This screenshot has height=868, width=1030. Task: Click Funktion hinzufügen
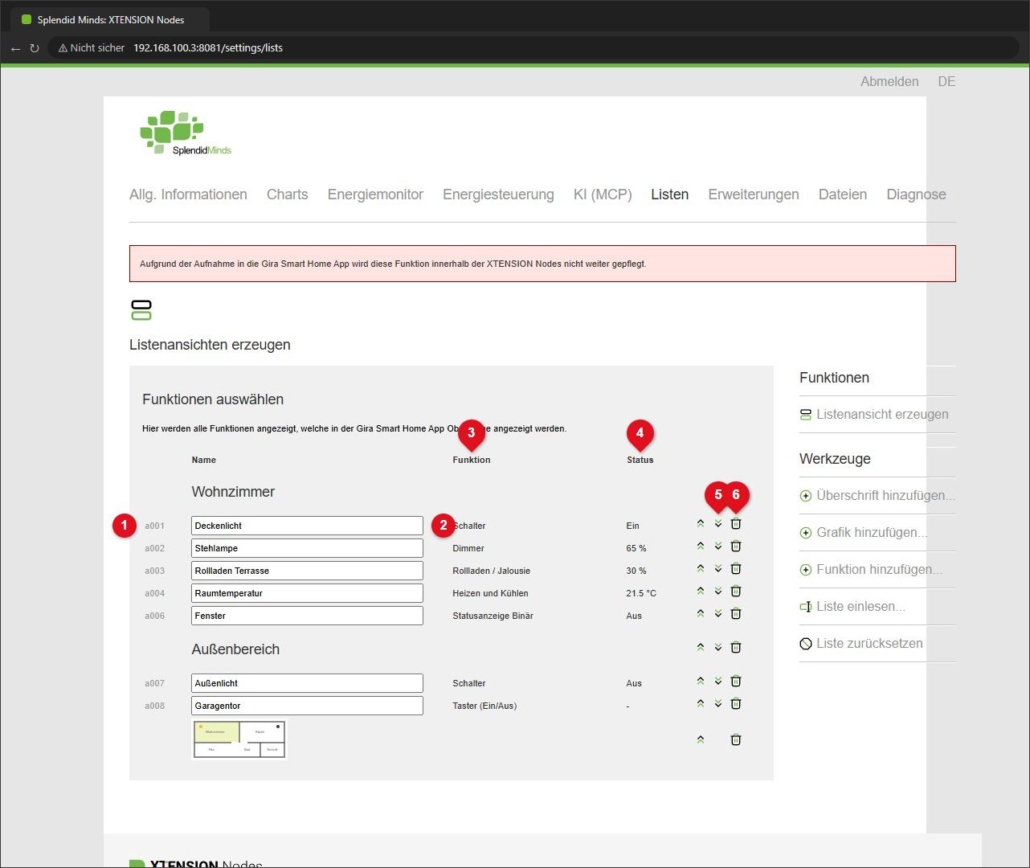[870, 569]
